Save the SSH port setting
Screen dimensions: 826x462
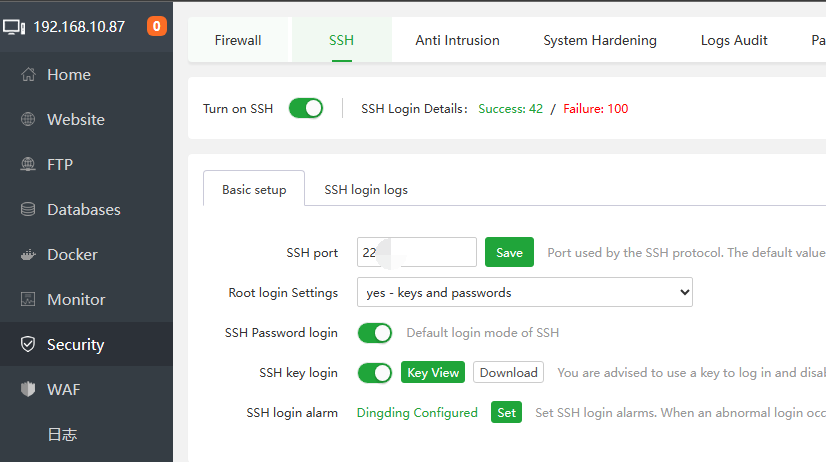tap(509, 252)
